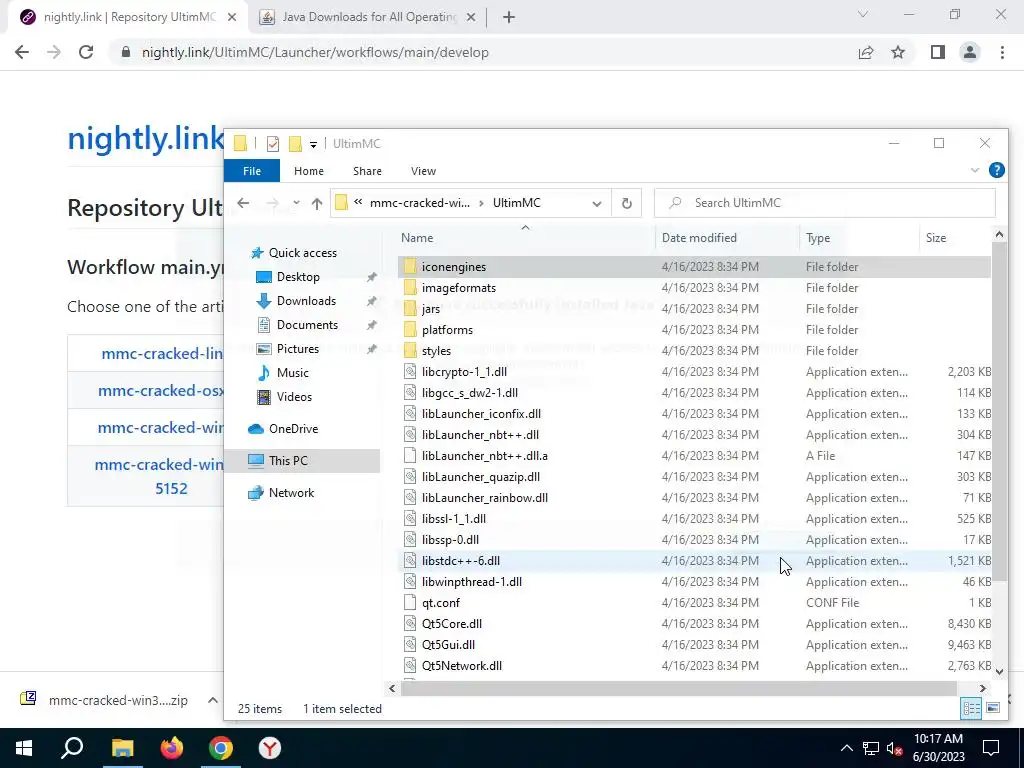This screenshot has height=768, width=1024.
Task: Open Explorer recent locations dropdown
Action: coord(296,203)
